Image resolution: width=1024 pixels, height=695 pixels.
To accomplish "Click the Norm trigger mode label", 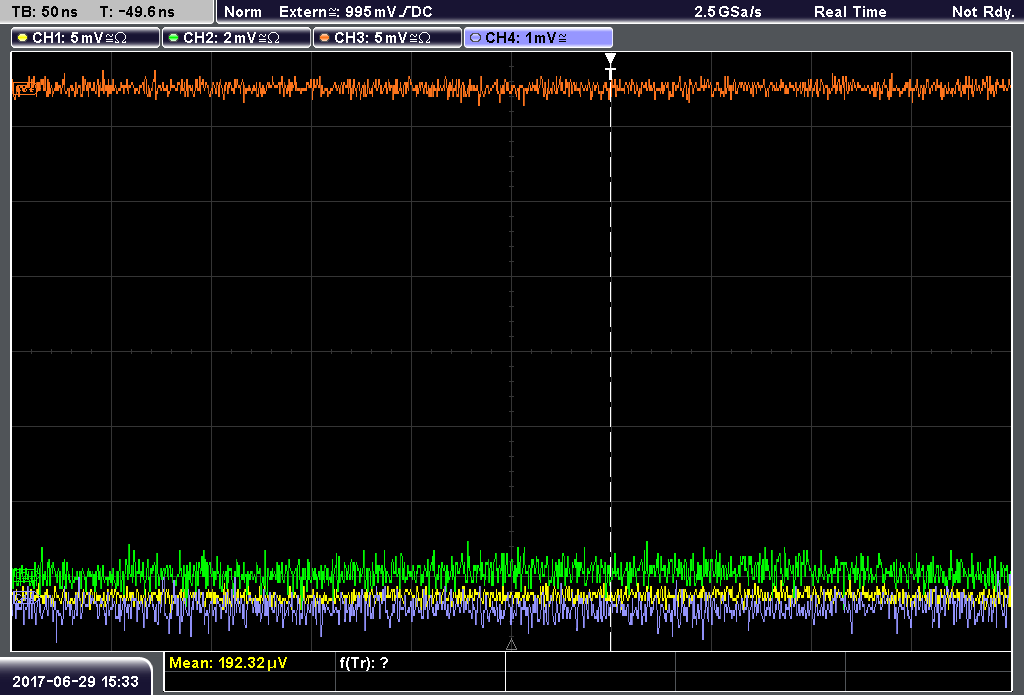I will [x=243, y=12].
